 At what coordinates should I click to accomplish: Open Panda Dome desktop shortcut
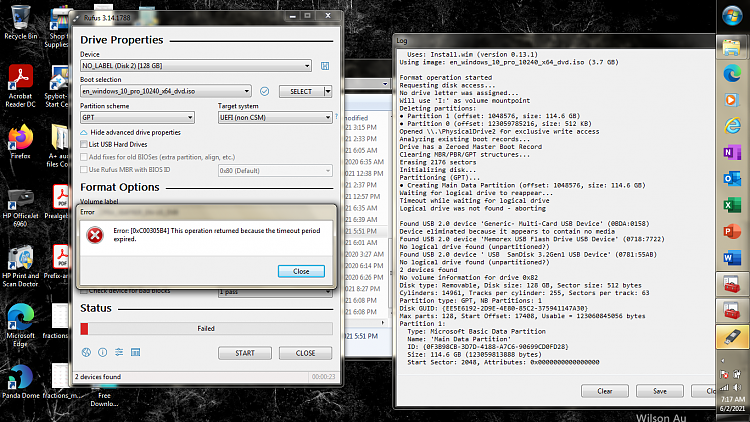pos(21,382)
